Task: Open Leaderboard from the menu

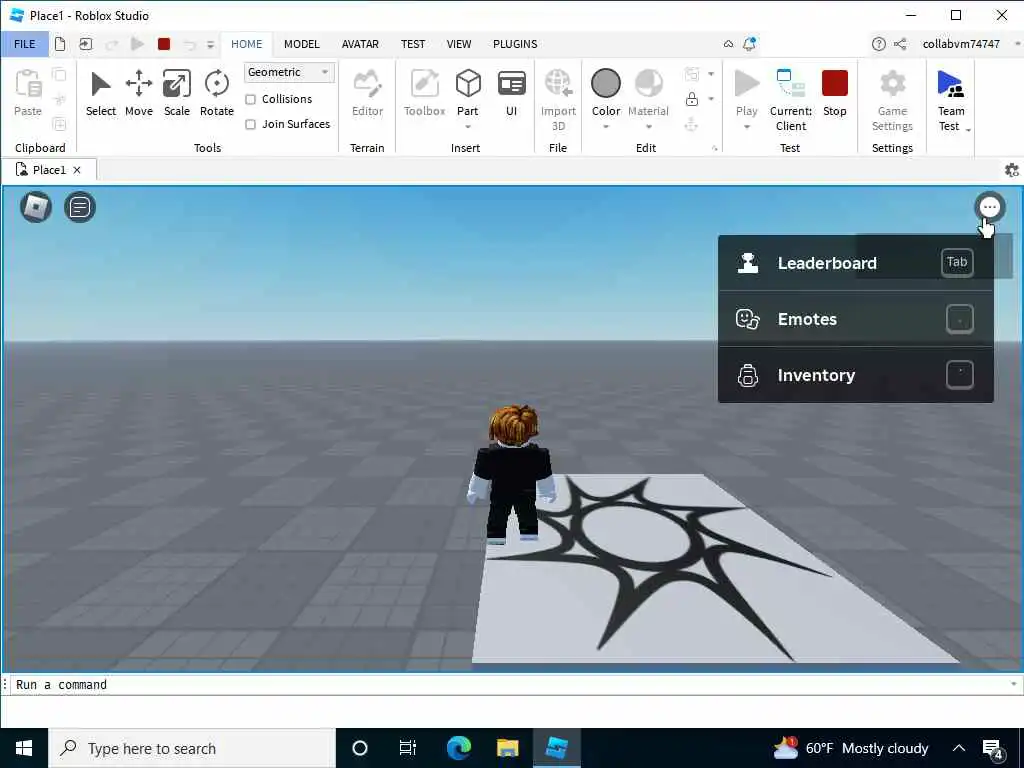Action: pos(856,263)
